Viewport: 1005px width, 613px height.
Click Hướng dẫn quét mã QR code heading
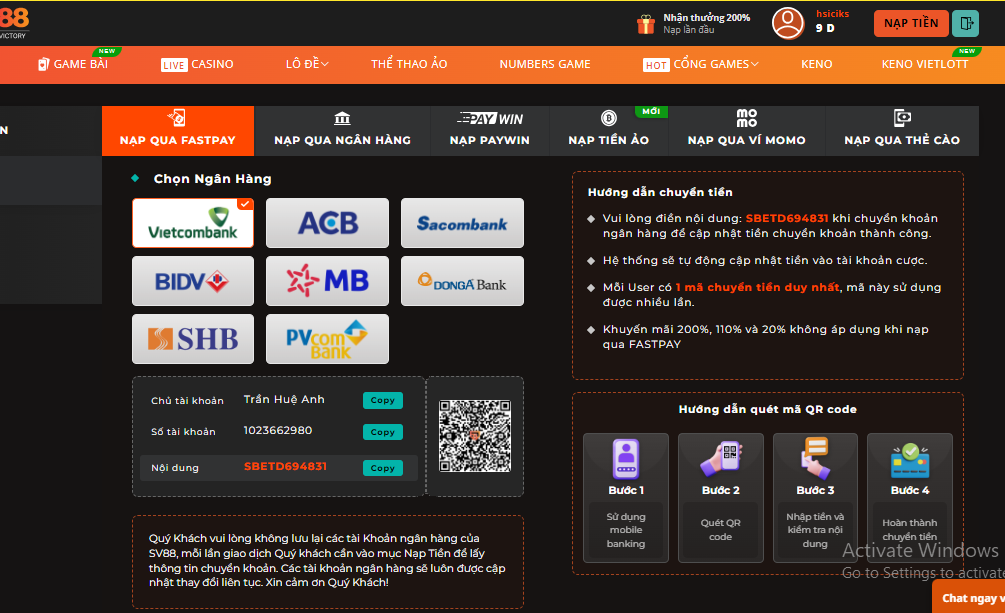point(768,409)
